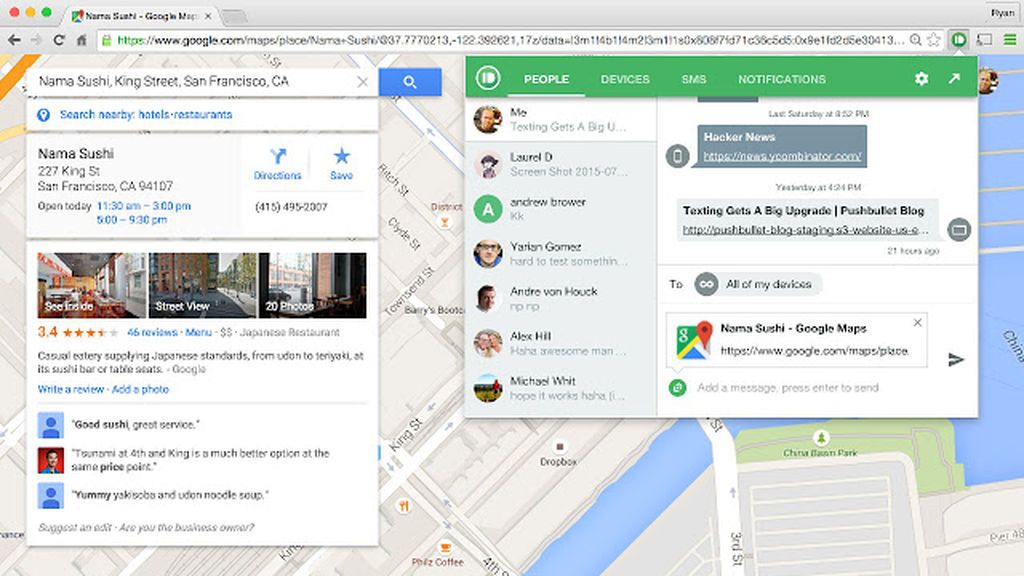Click the Philz Coffee marker on the map
Viewport: 1024px width, 576px height.
pyautogui.click(x=445, y=547)
